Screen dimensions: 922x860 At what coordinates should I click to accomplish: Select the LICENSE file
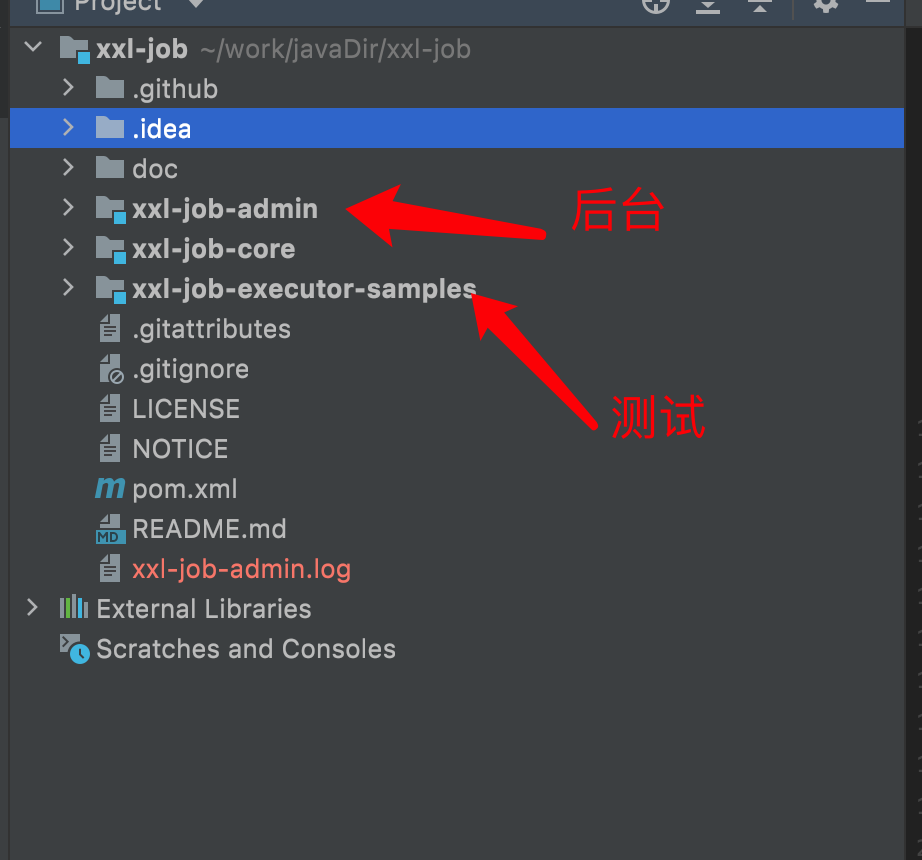[x=185, y=409]
